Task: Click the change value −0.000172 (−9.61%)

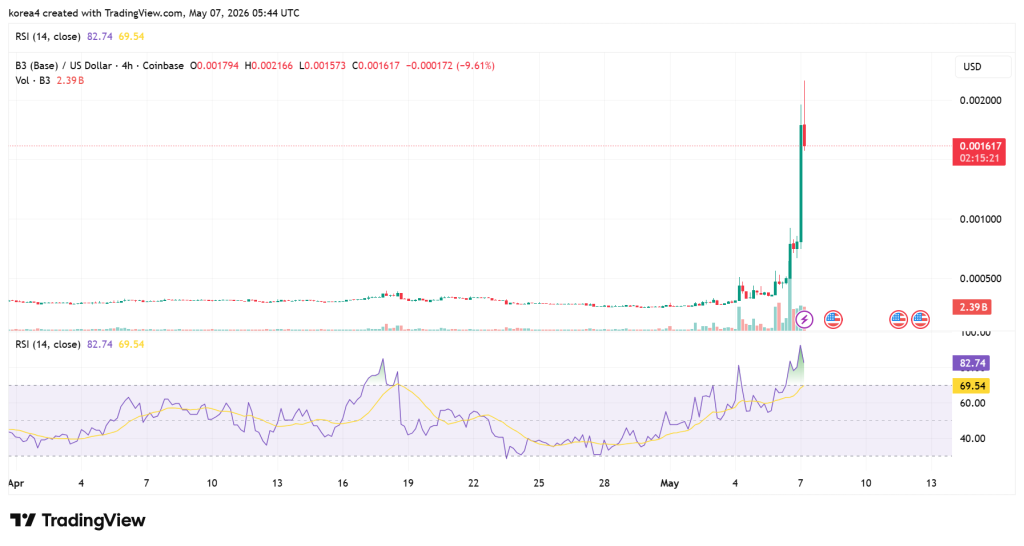Action: tap(450, 66)
